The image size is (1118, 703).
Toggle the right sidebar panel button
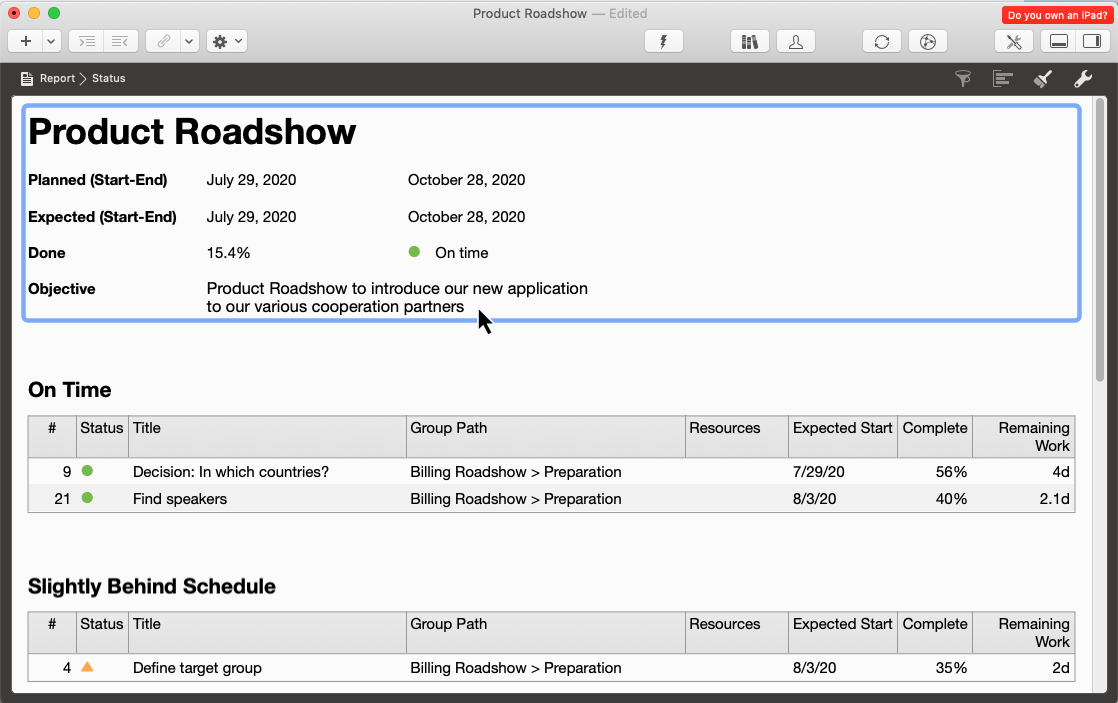coord(1091,41)
